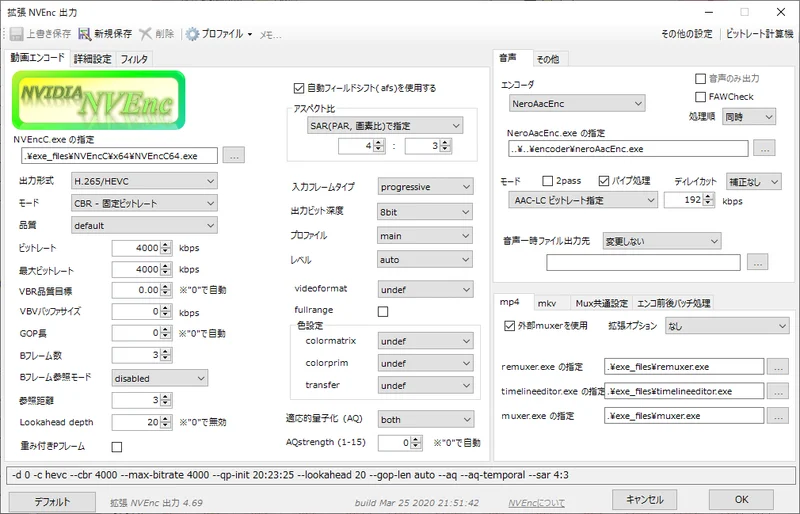Disable 自動フィールドシフト (afs) checkbox

click(298, 88)
